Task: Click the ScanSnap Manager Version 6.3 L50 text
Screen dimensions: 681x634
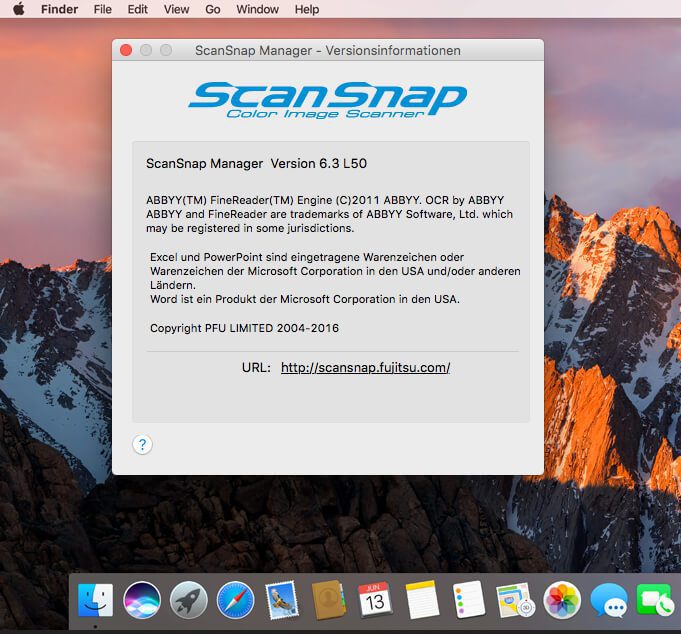Action: 256,164
